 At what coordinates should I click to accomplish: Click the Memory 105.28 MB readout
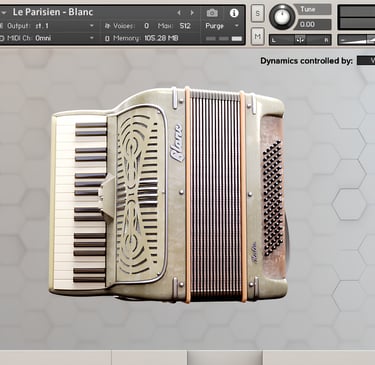pyautogui.click(x=161, y=38)
